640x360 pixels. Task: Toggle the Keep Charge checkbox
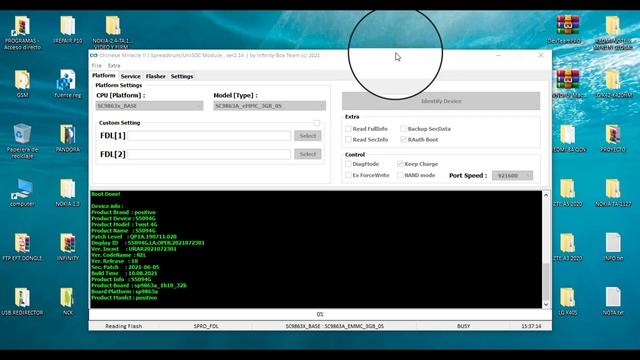[400, 164]
